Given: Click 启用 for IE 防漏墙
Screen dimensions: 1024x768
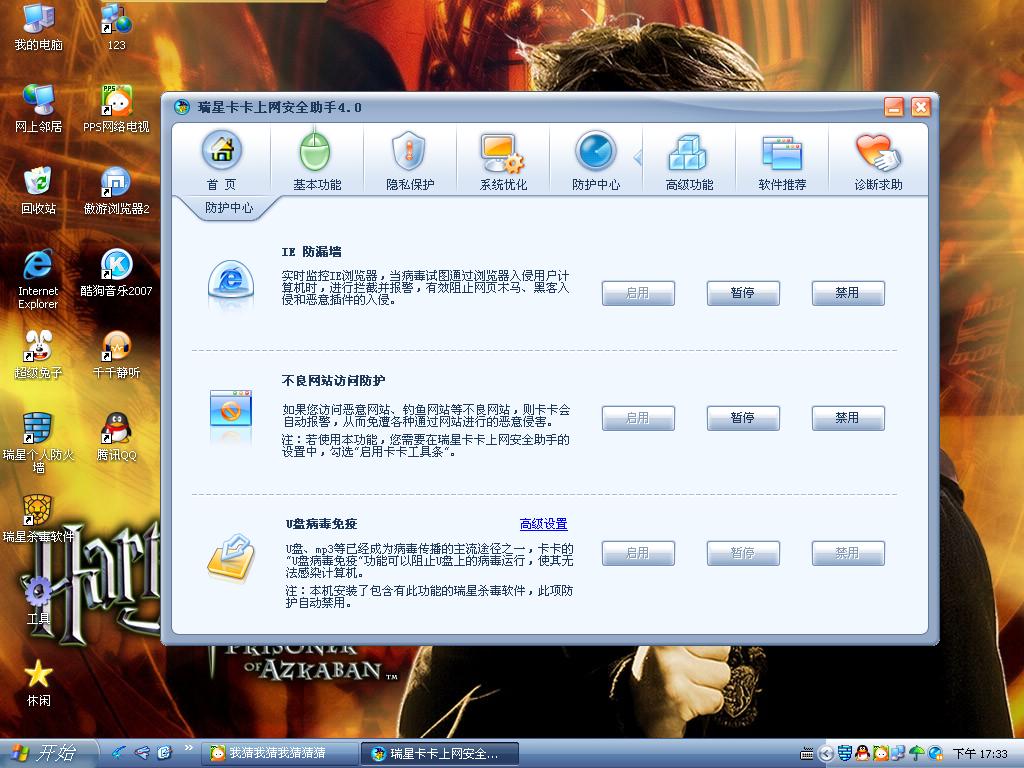Looking at the screenshot, I should (x=637, y=293).
